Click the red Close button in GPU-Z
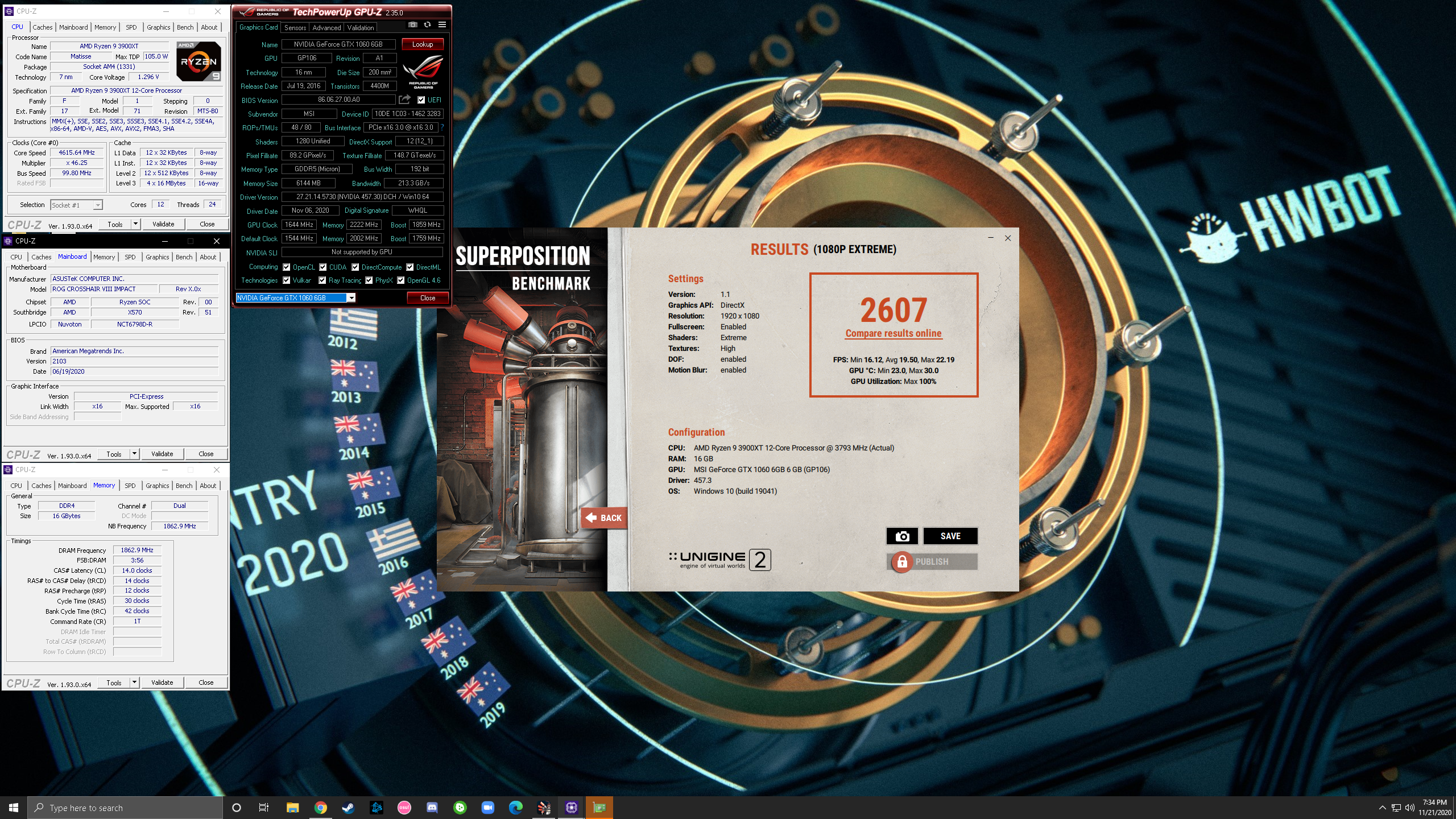This screenshot has width=1456, height=819. 428,298
